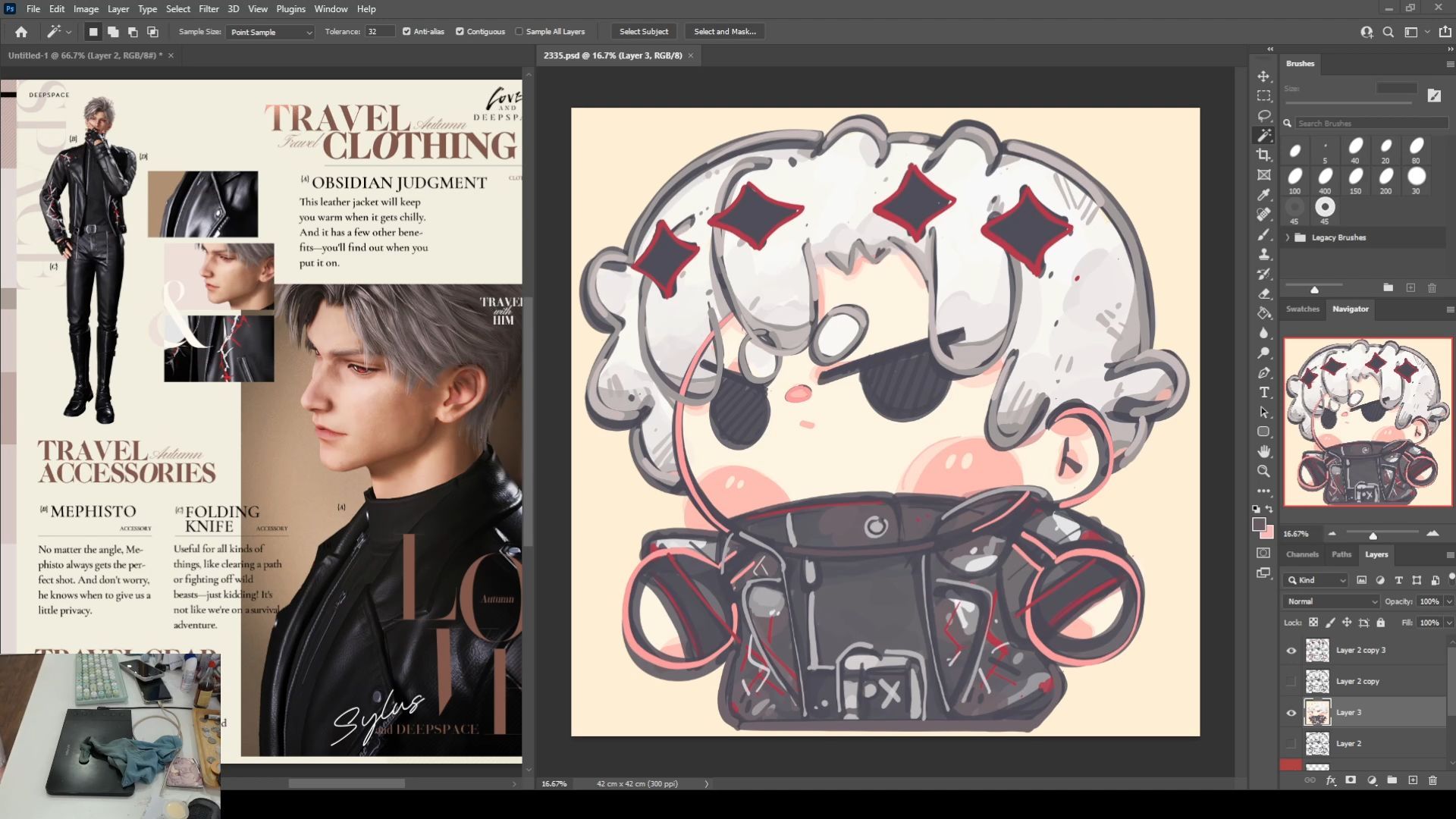
Task: Select the Eraser tool
Action: click(1263, 293)
